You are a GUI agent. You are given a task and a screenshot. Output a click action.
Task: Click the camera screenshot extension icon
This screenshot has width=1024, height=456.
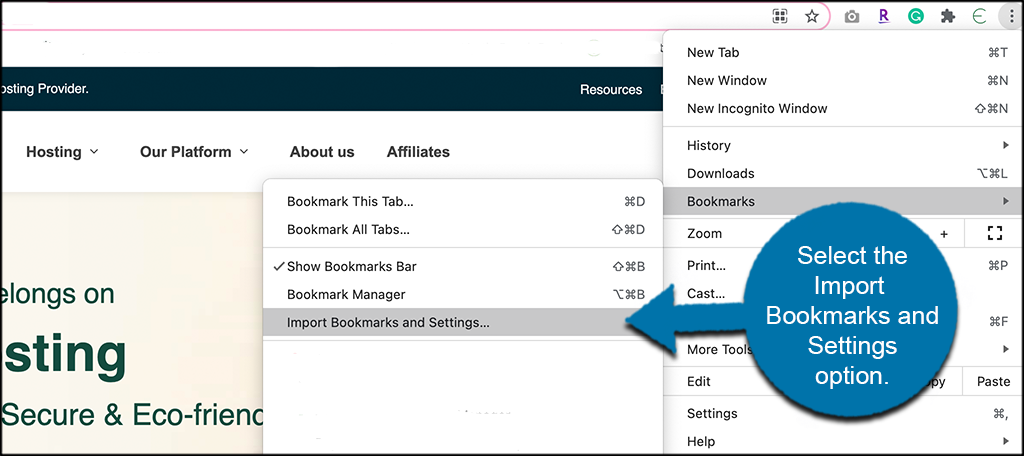point(852,16)
